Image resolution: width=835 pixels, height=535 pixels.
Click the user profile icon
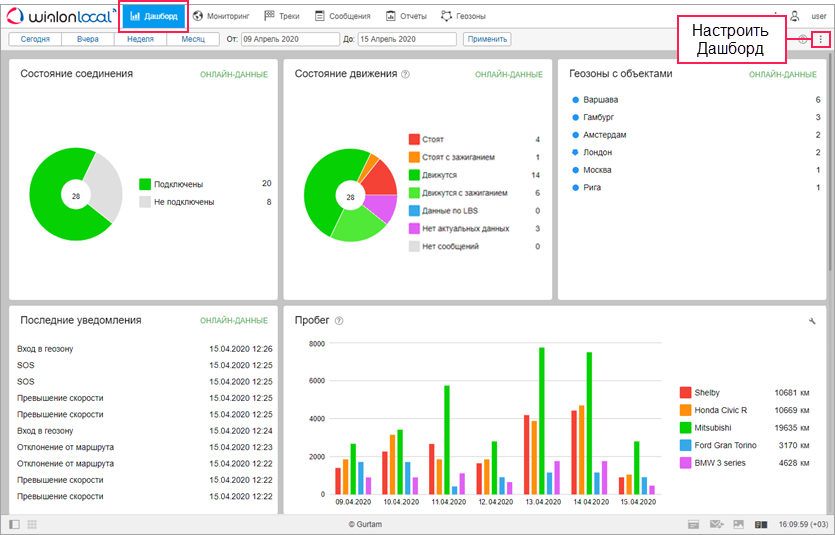click(x=795, y=16)
